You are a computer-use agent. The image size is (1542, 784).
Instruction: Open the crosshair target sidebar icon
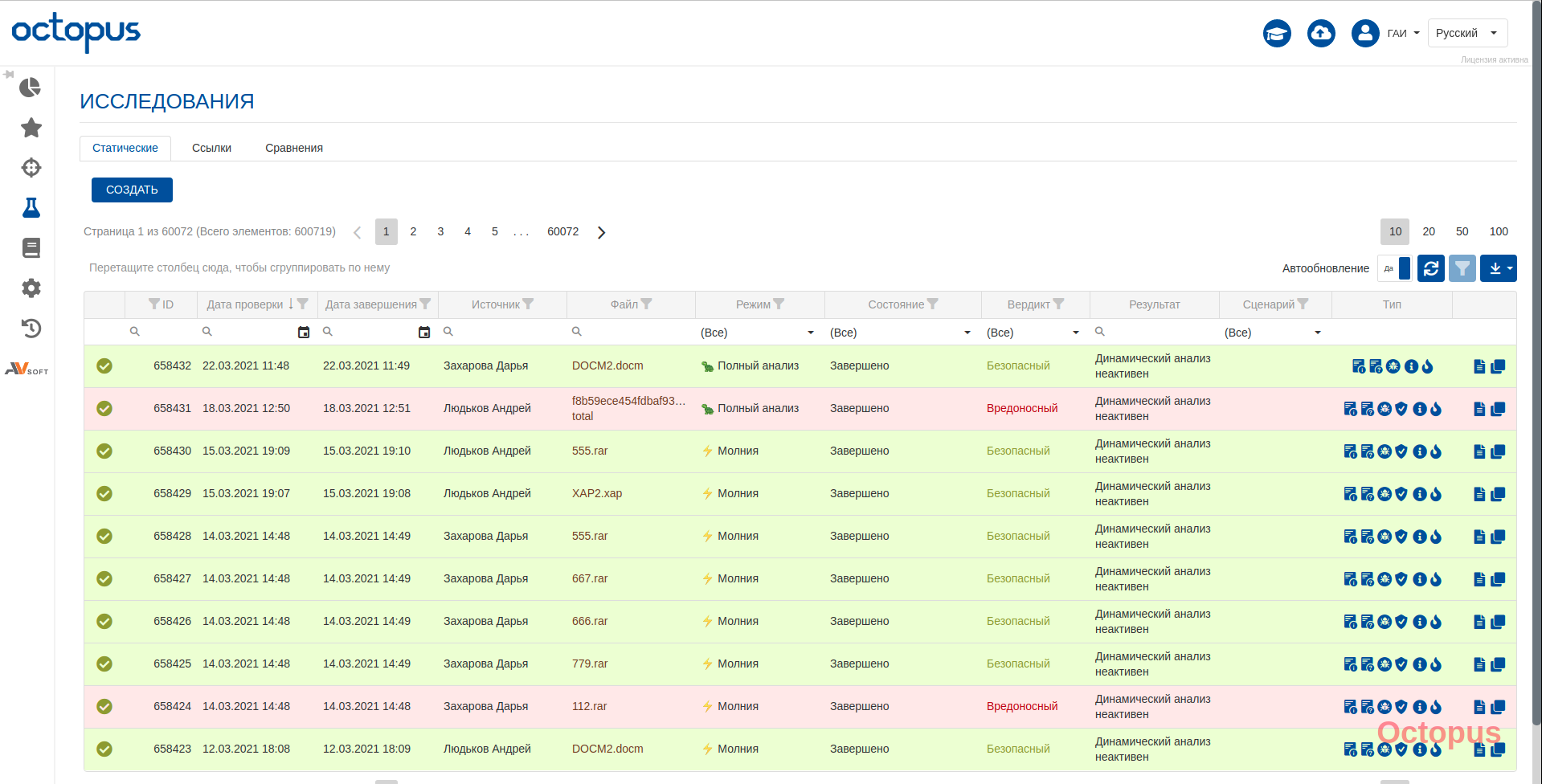click(x=31, y=168)
